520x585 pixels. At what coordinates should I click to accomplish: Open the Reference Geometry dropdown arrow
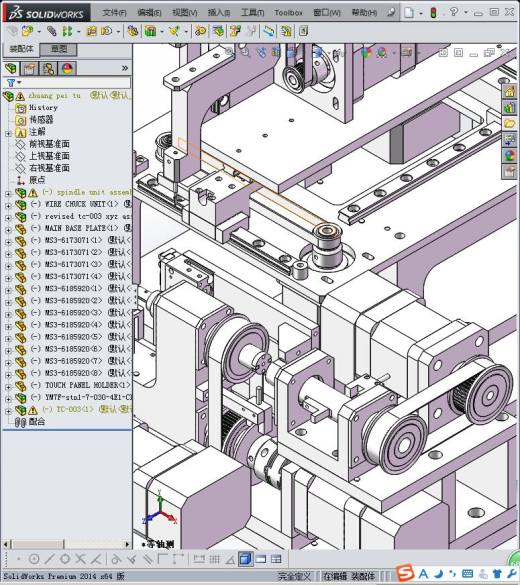point(186,32)
